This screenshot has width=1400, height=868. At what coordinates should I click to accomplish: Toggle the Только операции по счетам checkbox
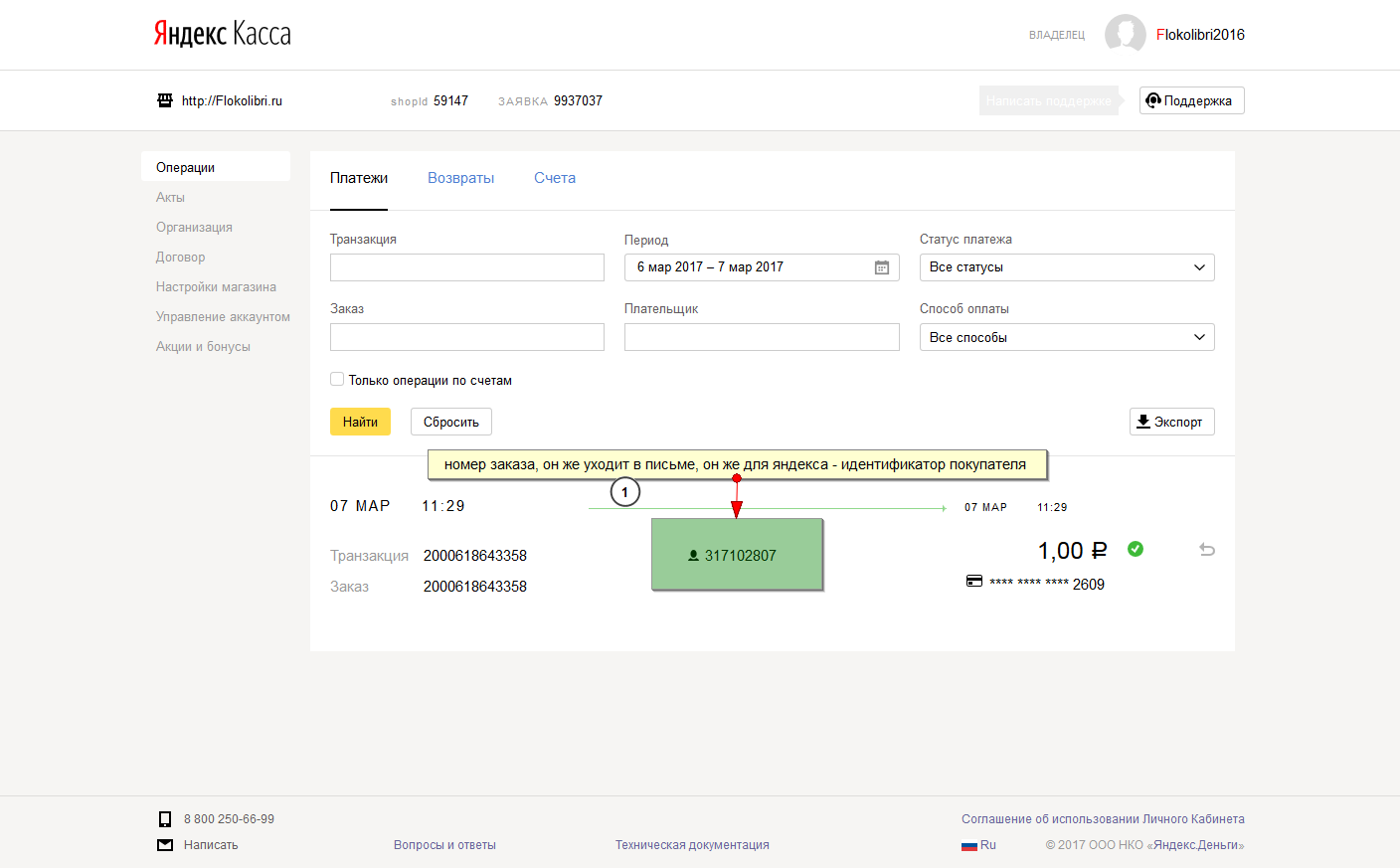click(x=337, y=379)
